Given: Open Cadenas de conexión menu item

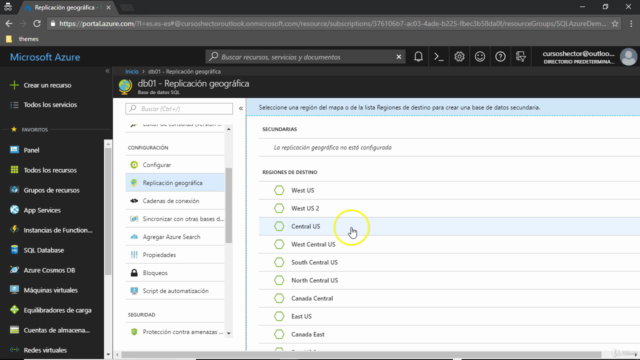Looking at the screenshot, I should (x=175, y=201).
